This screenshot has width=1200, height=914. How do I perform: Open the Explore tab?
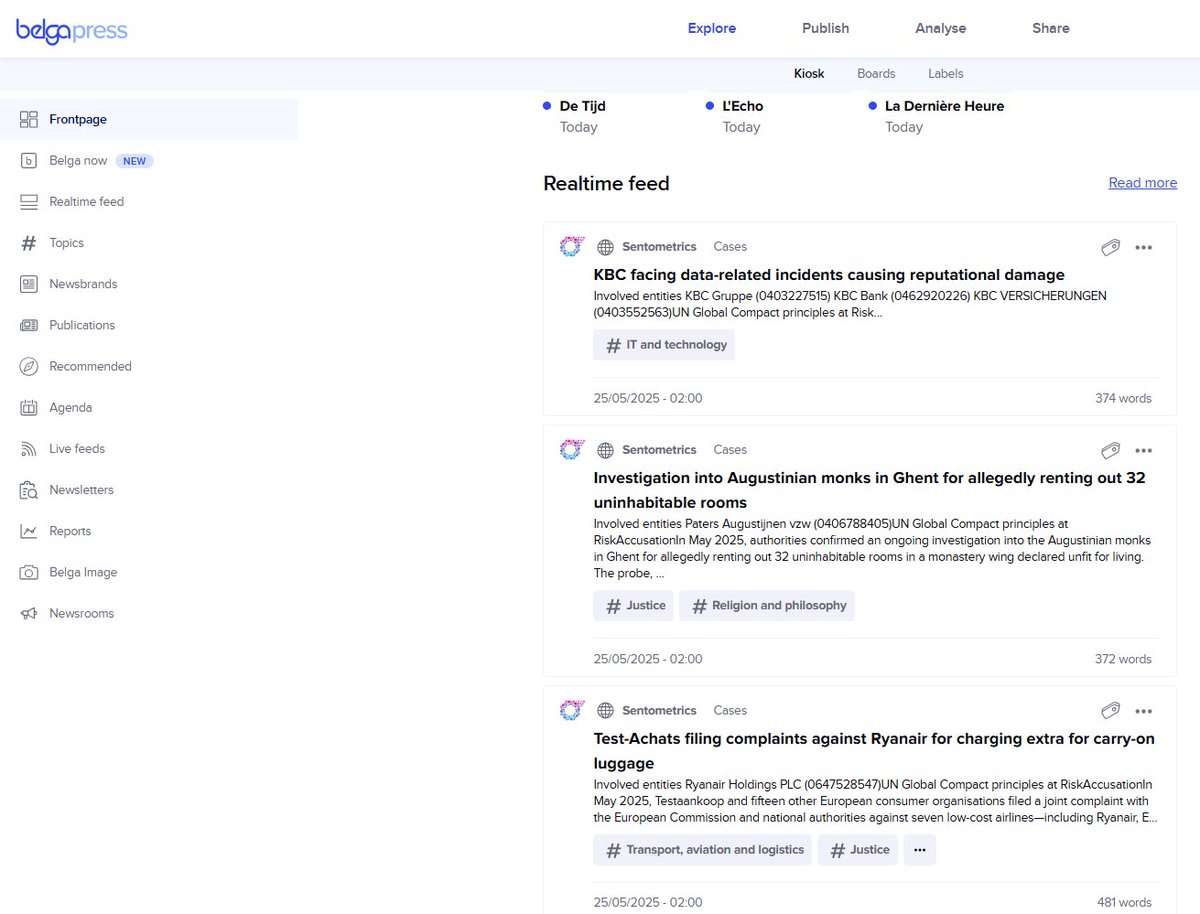pos(712,28)
